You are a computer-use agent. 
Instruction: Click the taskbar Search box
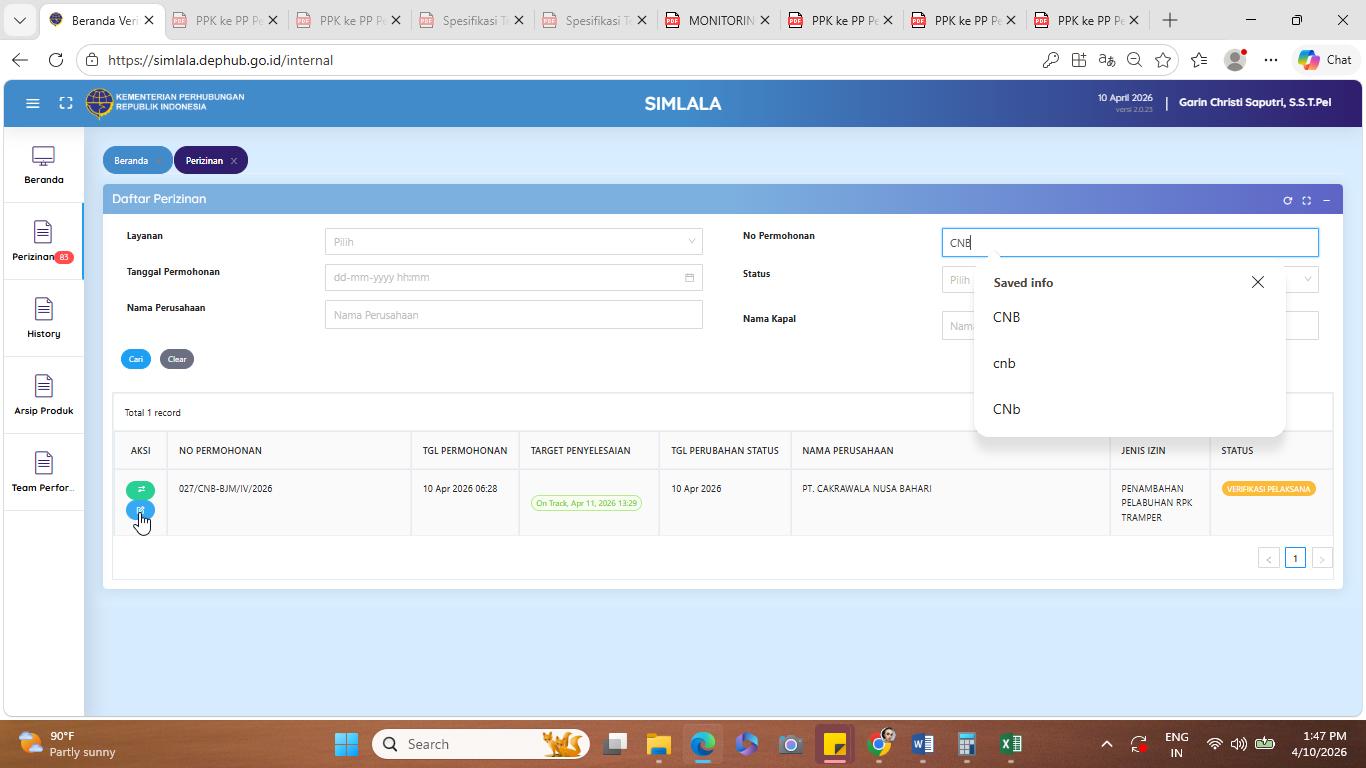(x=481, y=744)
